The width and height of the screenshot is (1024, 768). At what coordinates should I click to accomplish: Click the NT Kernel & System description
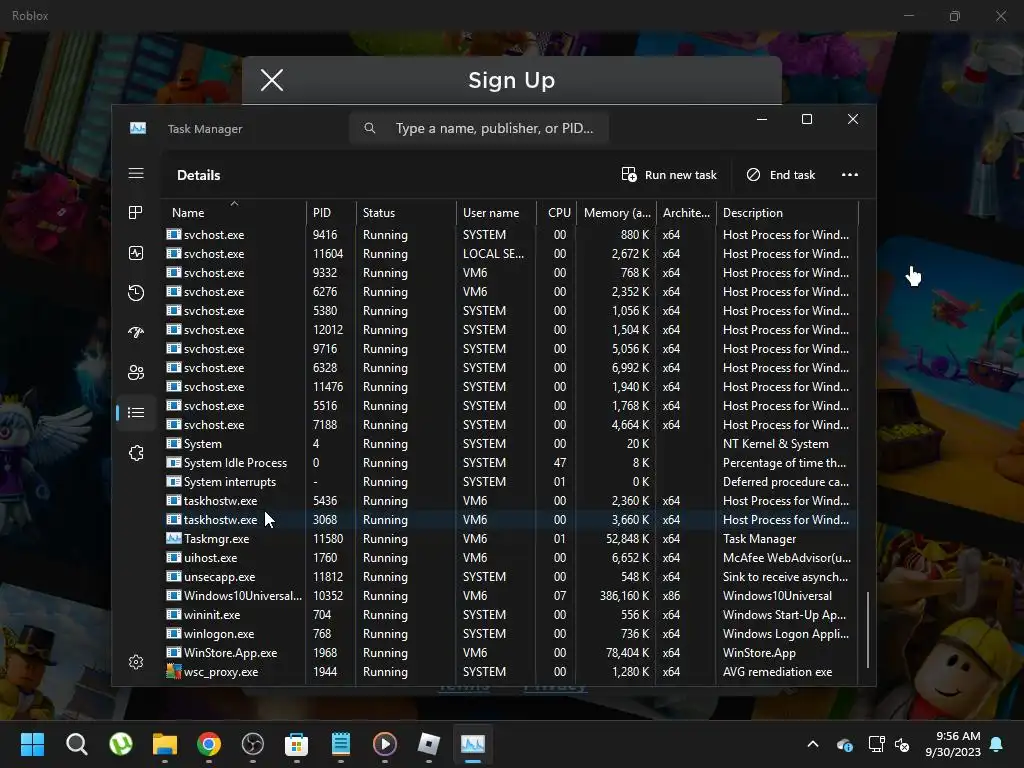click(775, 443)
